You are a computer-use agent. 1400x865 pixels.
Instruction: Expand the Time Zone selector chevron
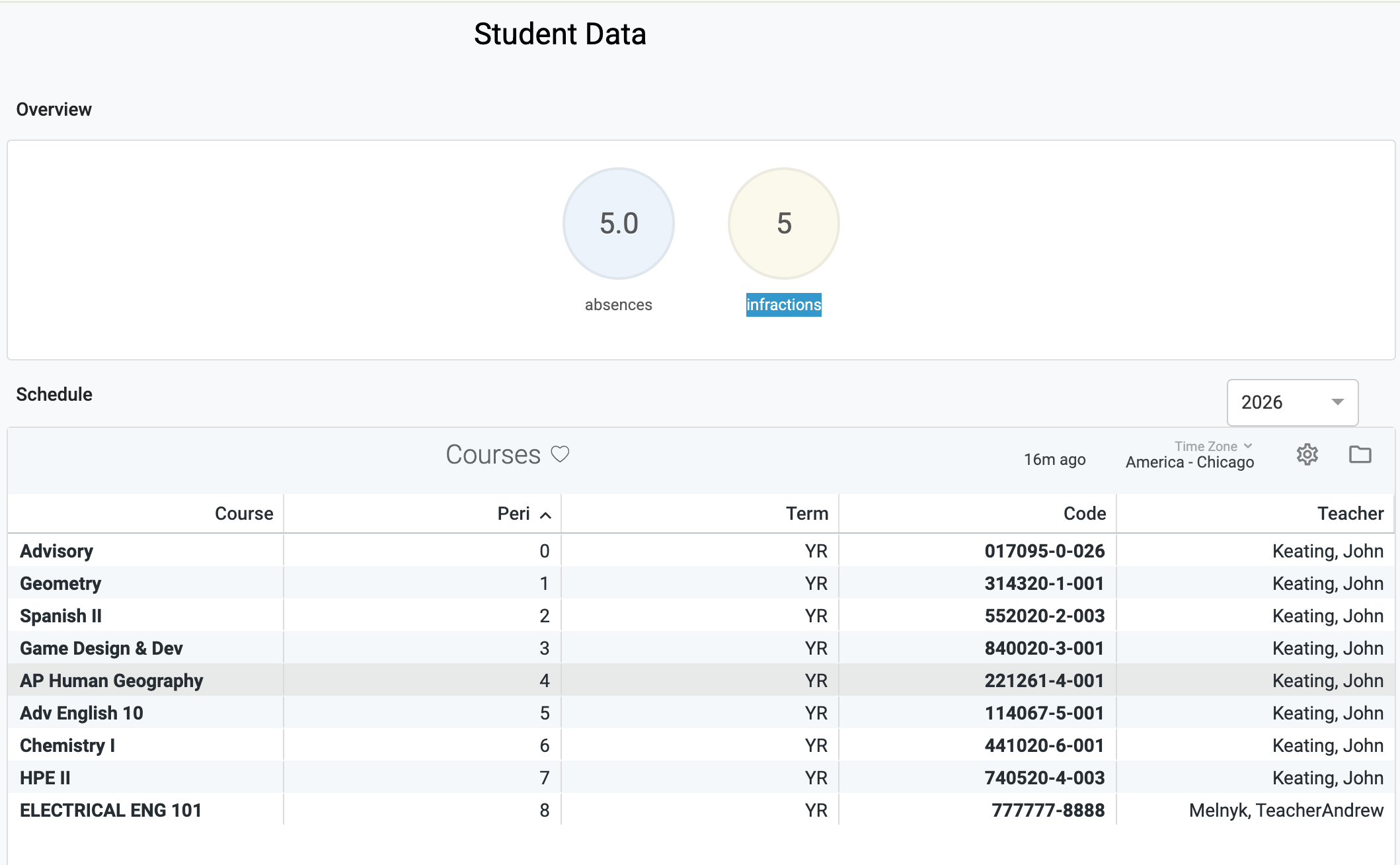pos(1248,446)
